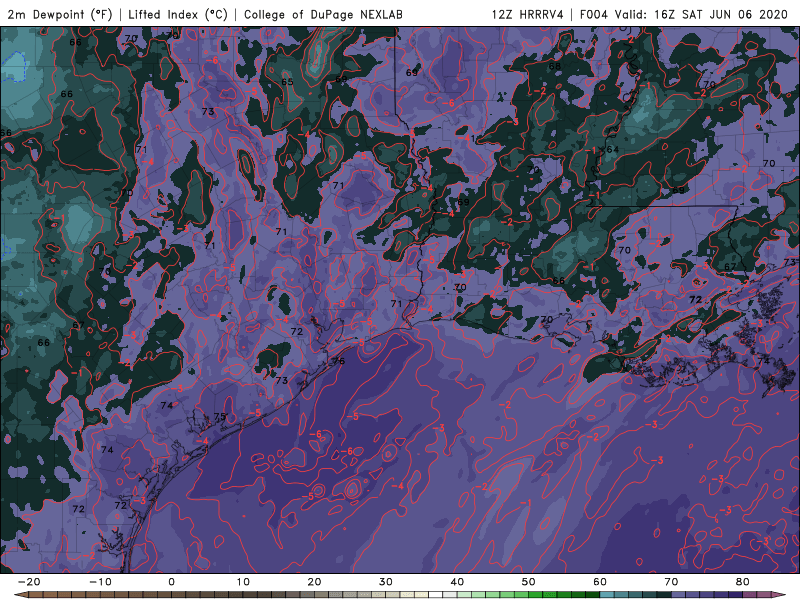Image resolution: width=800 pixels, height=600 pixels.
Task: Pick the magenta swatch at the color bar's right end
Action: pos(764,595)
